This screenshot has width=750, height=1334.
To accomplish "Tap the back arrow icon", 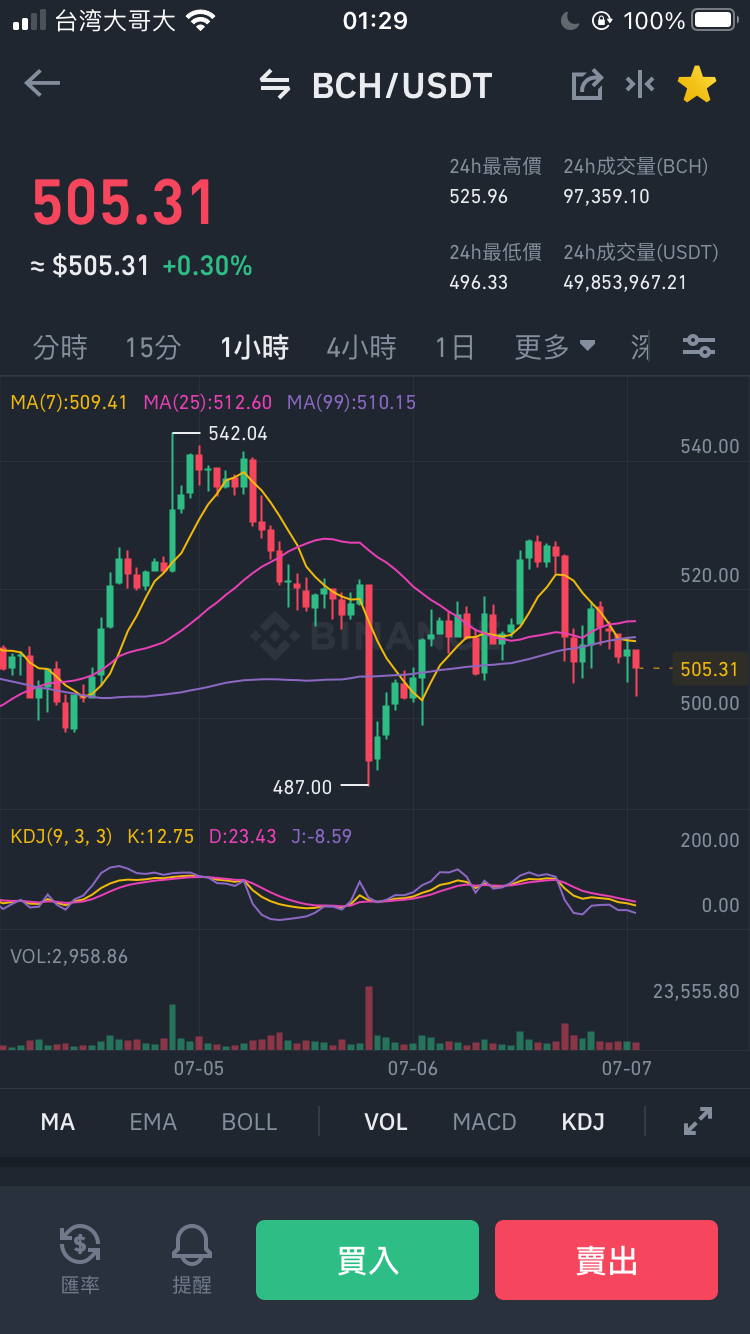I will [x=42, y=84].
